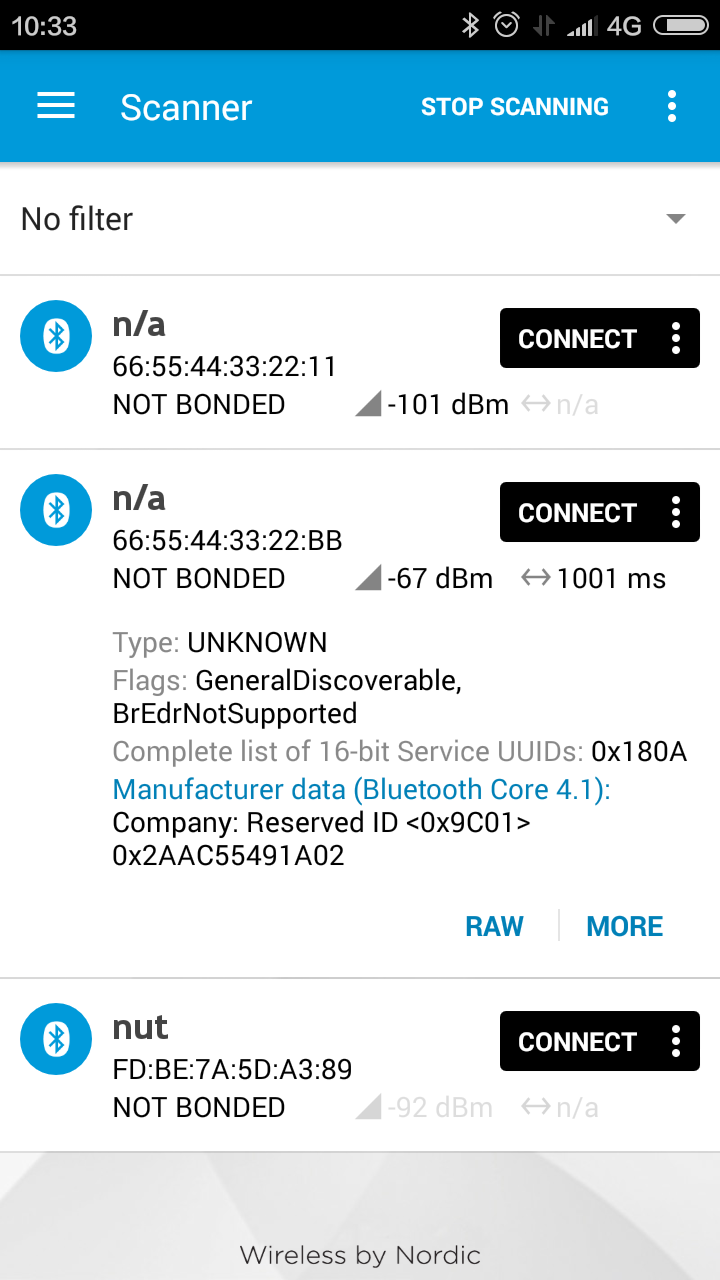
Task: Tap Bluetooth icon of the nut device
Action: (56, 1040)
